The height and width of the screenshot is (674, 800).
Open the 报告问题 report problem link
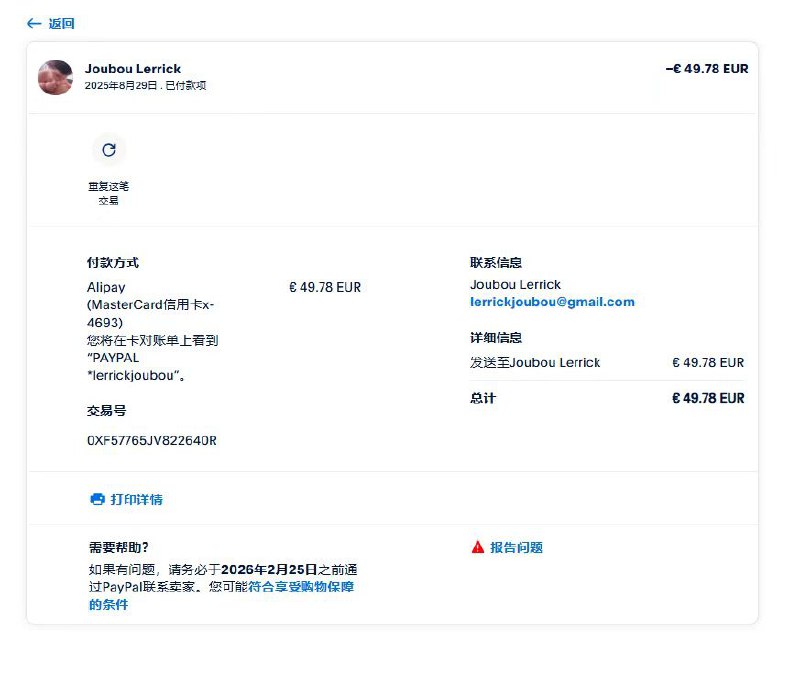(x=516, y=548)
